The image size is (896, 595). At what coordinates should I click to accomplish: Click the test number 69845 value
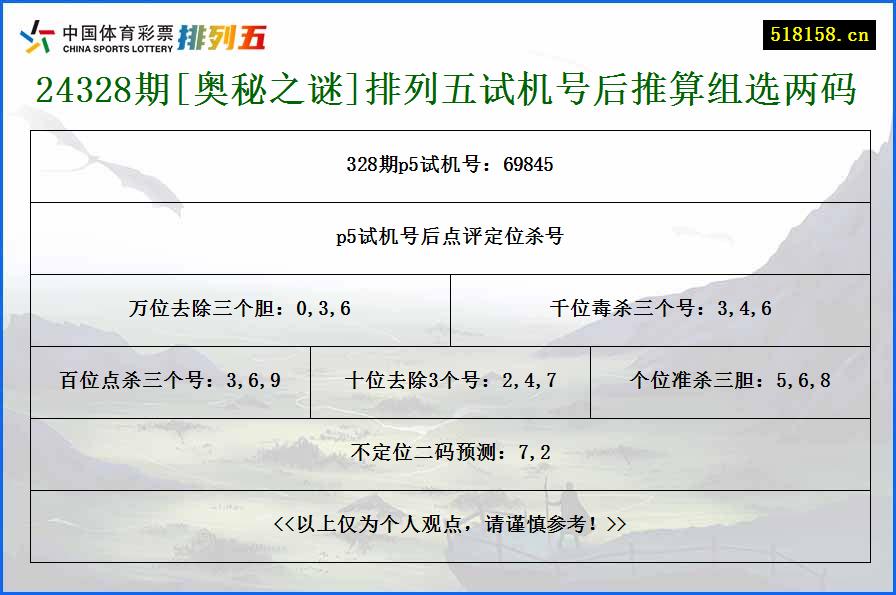pos(527,166)
